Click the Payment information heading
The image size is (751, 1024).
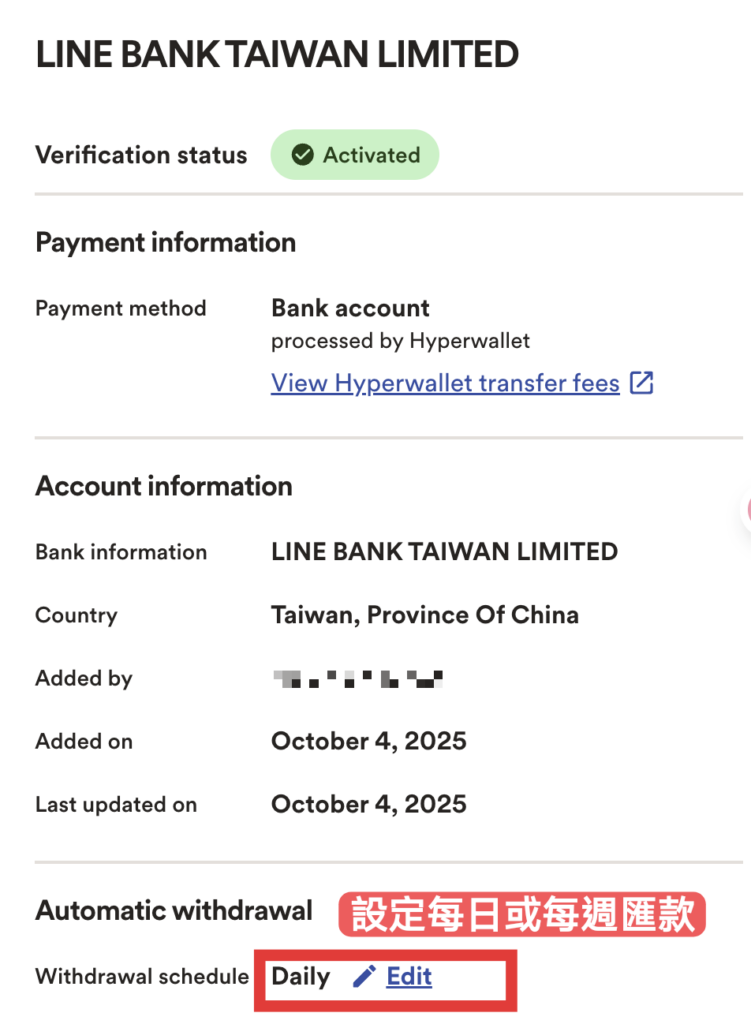tap(165, 242)
